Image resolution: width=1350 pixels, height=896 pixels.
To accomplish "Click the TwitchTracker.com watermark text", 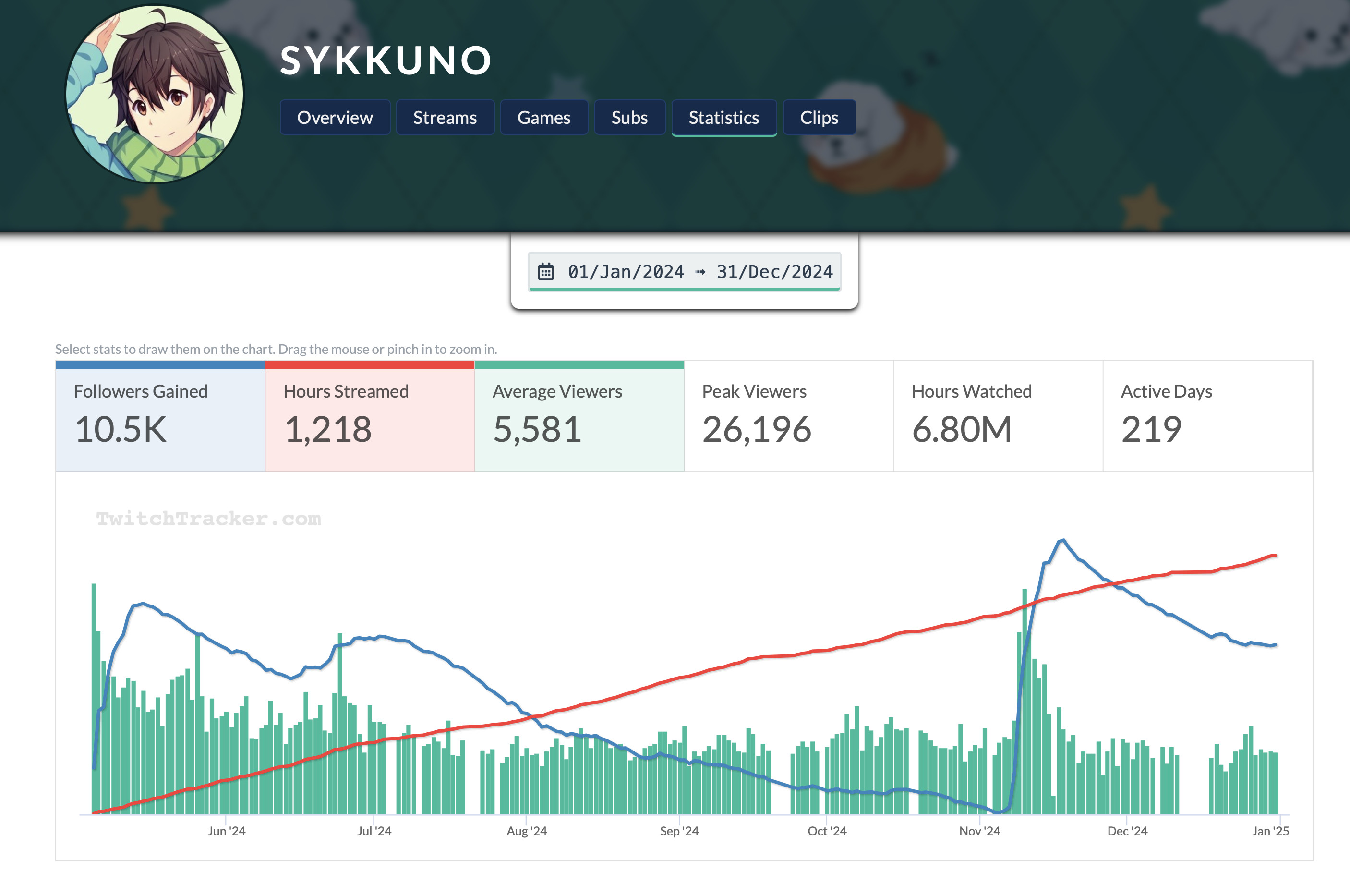I will (208, 518).
